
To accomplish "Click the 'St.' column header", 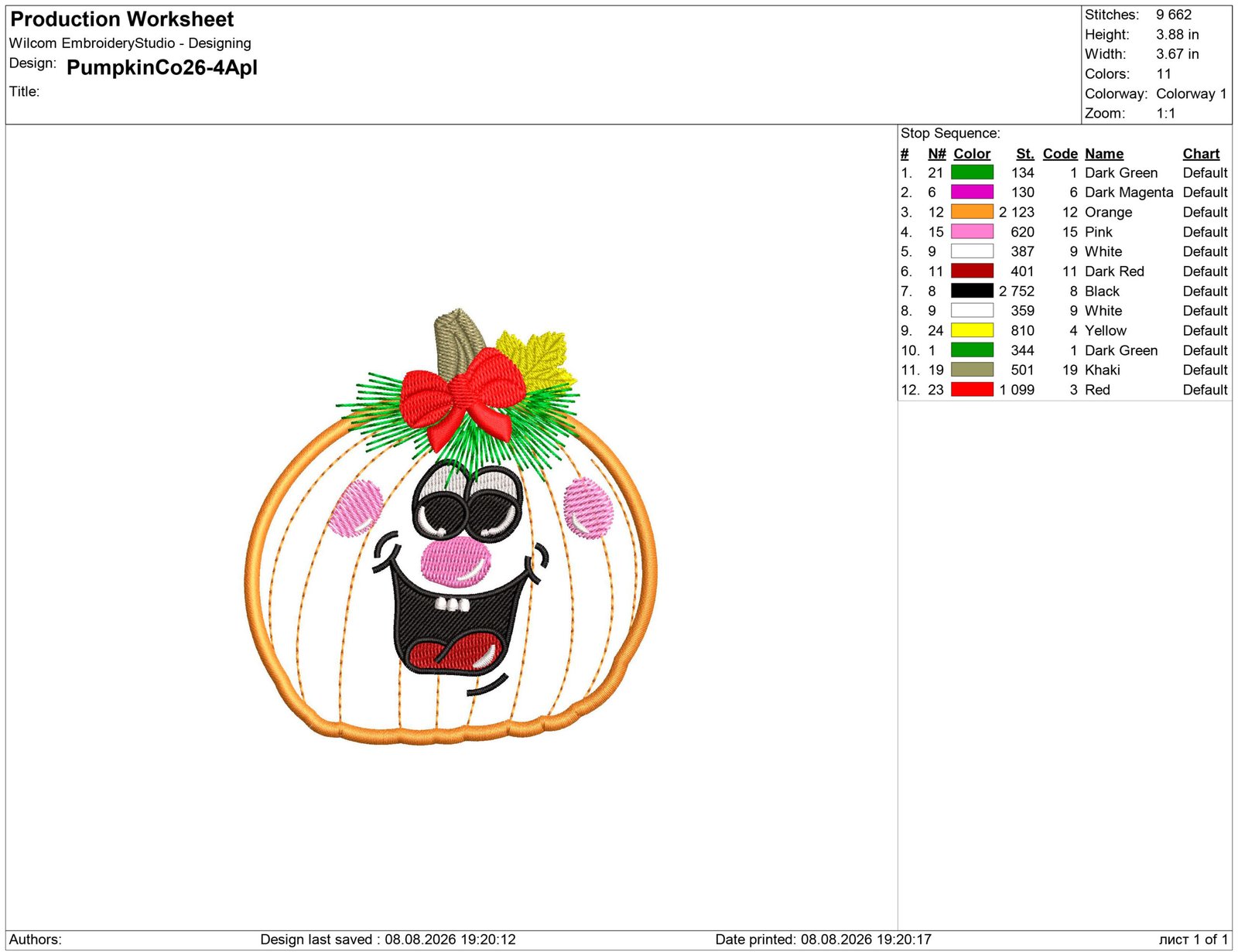I will pos(1025,154).
